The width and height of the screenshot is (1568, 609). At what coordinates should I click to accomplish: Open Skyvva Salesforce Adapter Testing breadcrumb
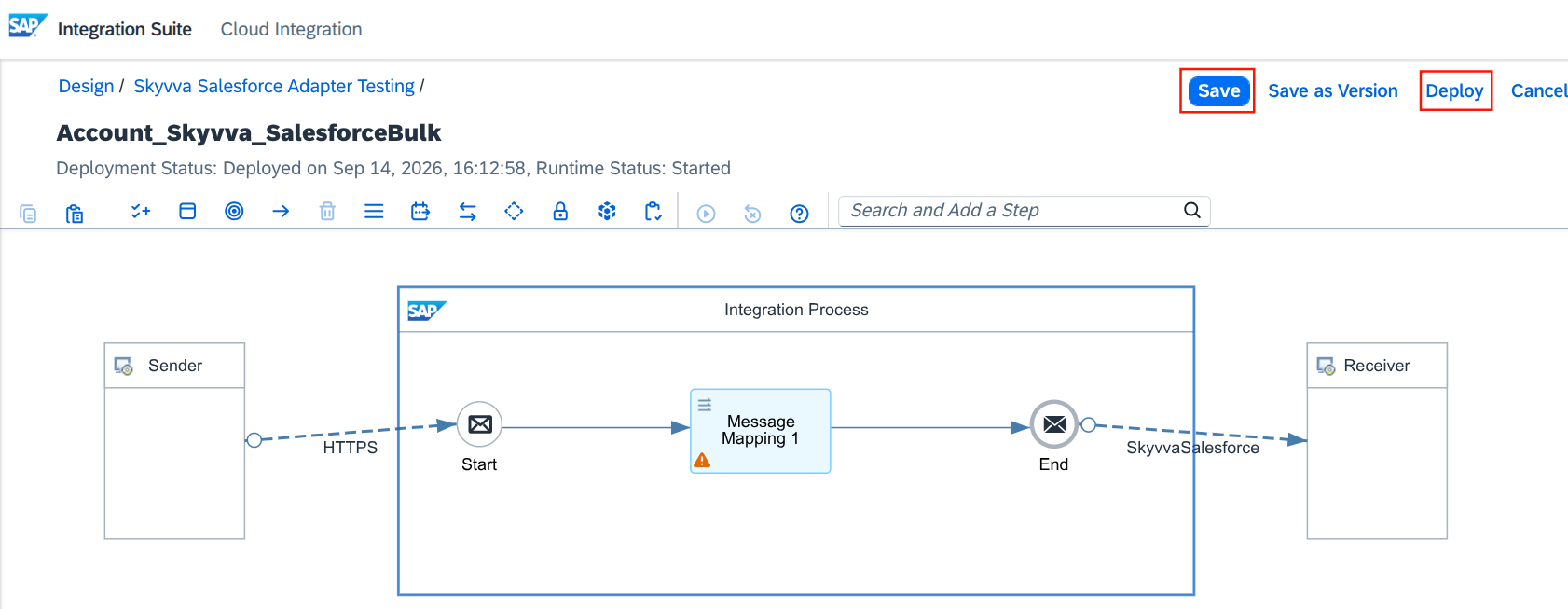274,87
